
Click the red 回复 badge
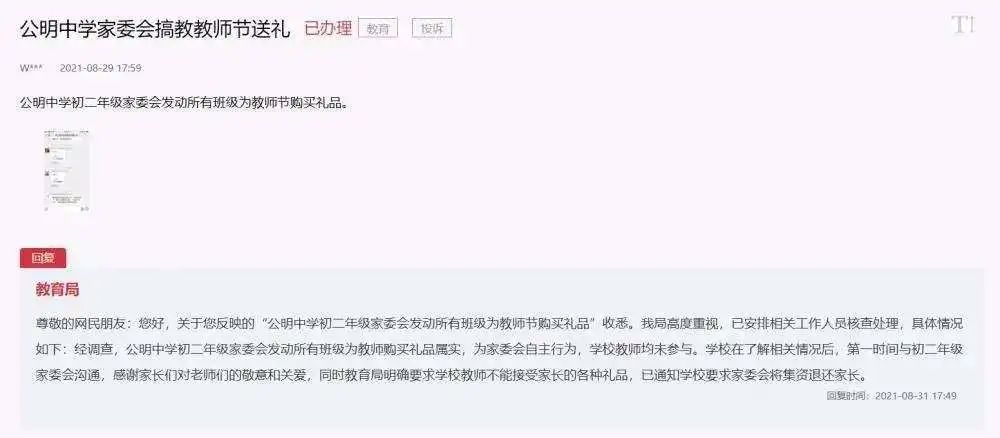pos(43,258)
